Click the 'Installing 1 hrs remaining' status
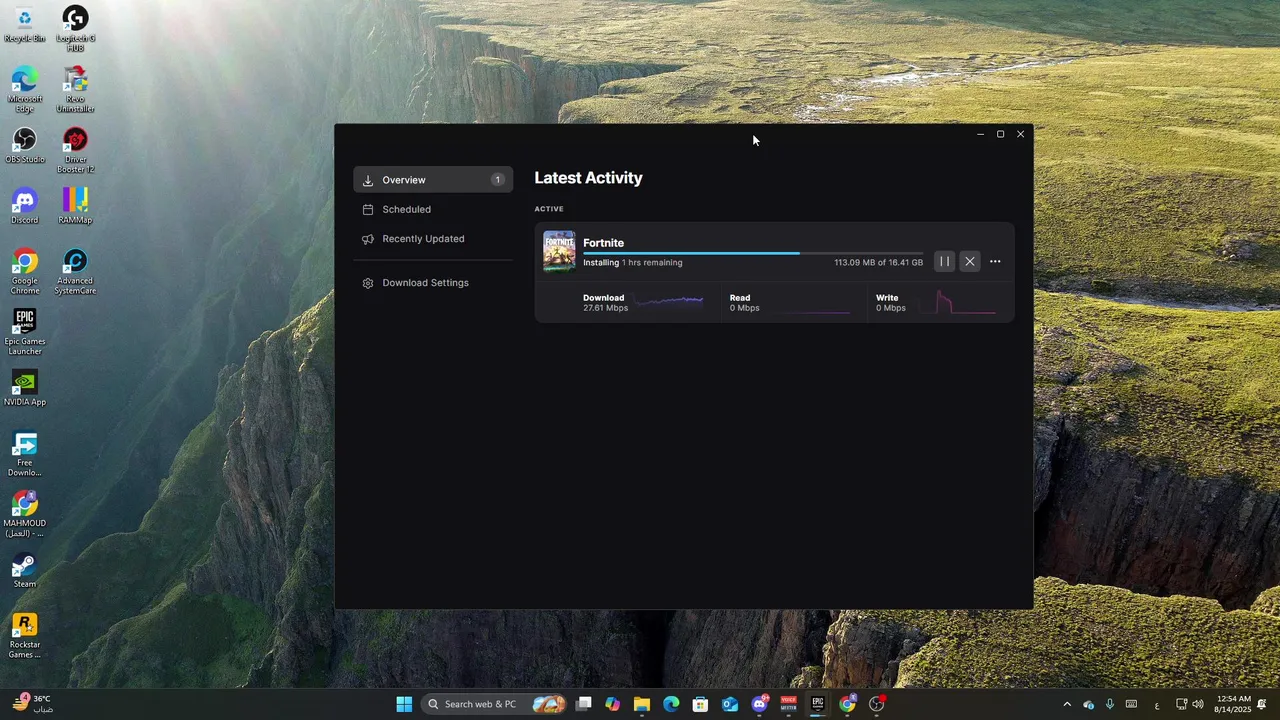The width and height of the screenshot is (1280, 720). (x=632, y=263)
